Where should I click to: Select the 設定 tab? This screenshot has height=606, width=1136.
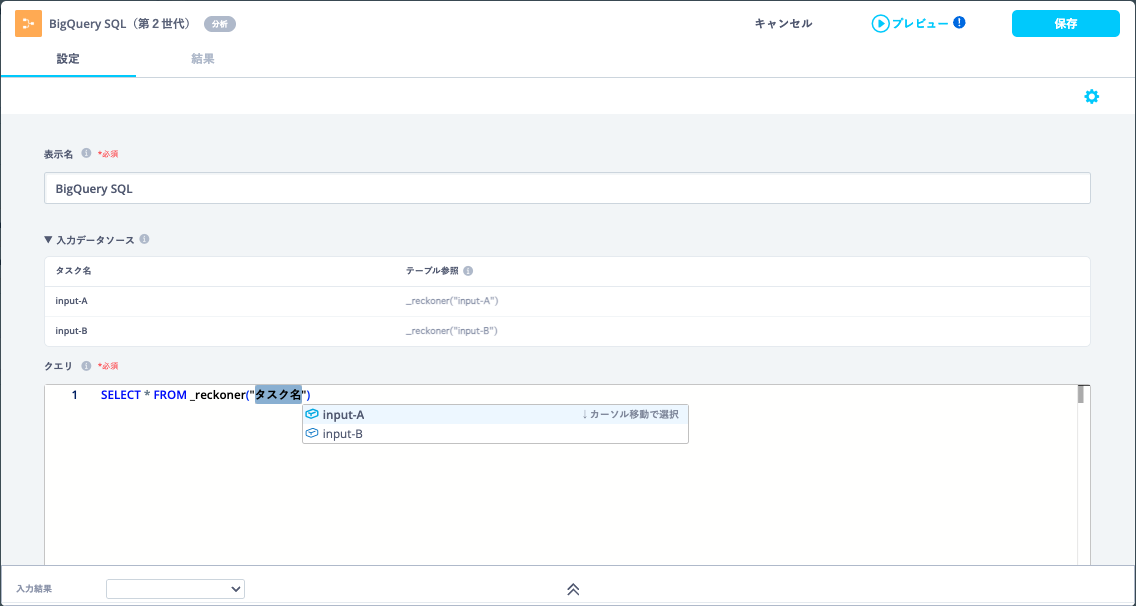point(68,59)
